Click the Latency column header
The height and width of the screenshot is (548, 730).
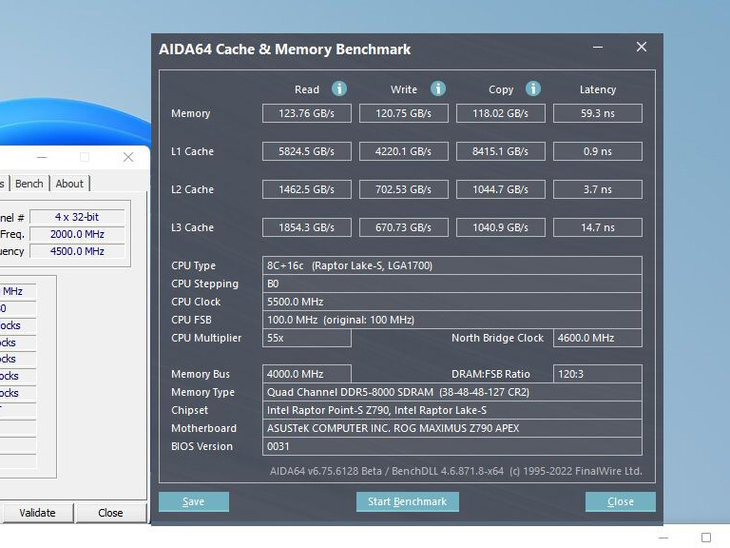[598, 89]
